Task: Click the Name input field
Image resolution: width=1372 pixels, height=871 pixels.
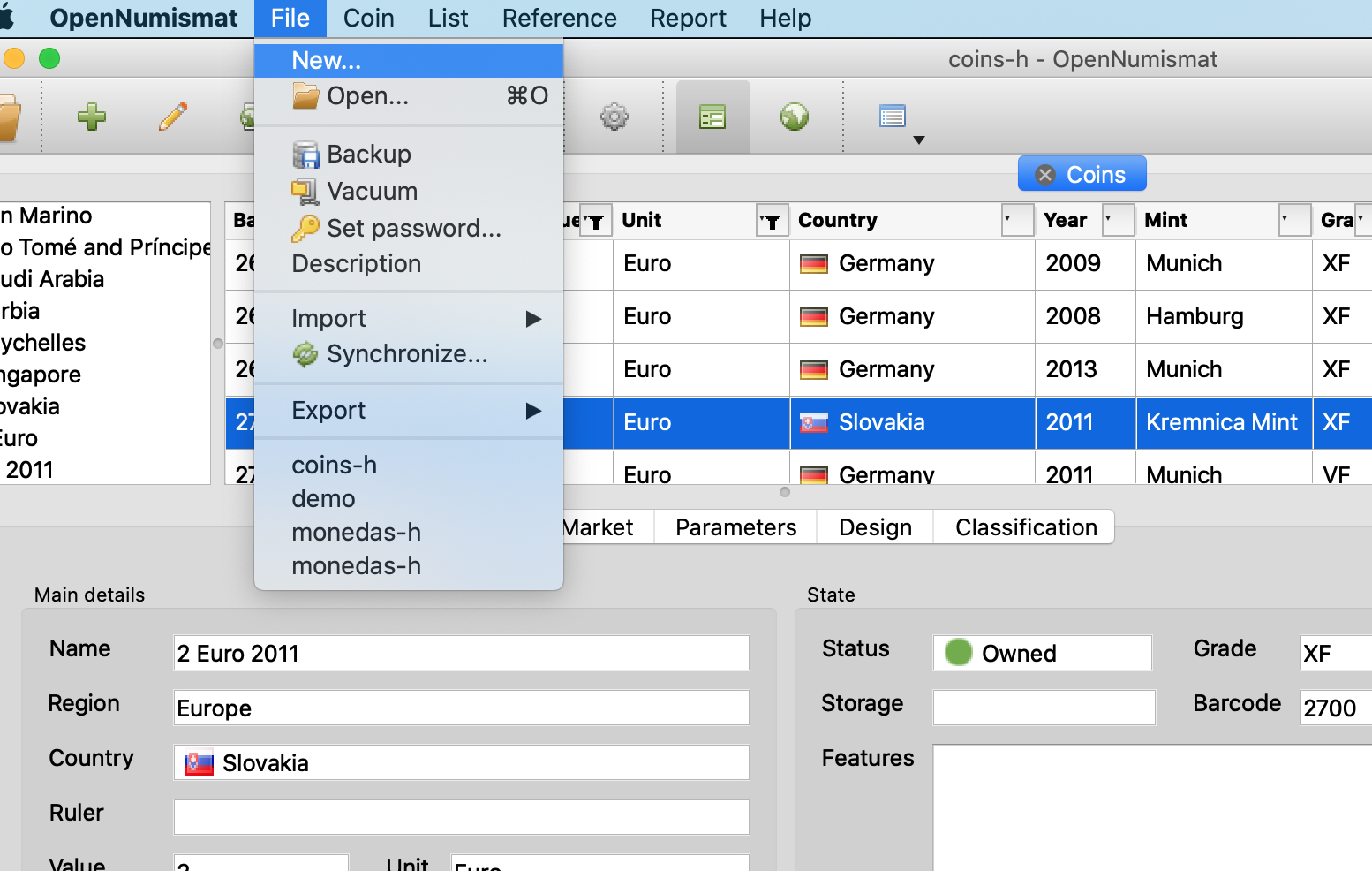Action: [462, 653]
